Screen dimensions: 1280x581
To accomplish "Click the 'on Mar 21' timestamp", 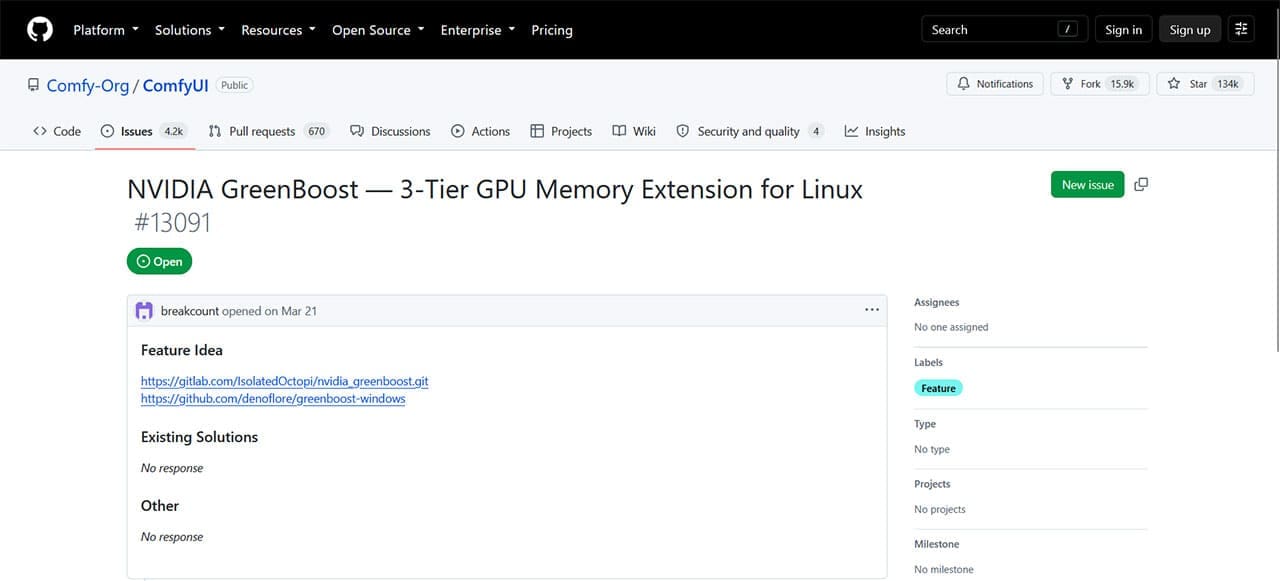I will click(290, 311).
